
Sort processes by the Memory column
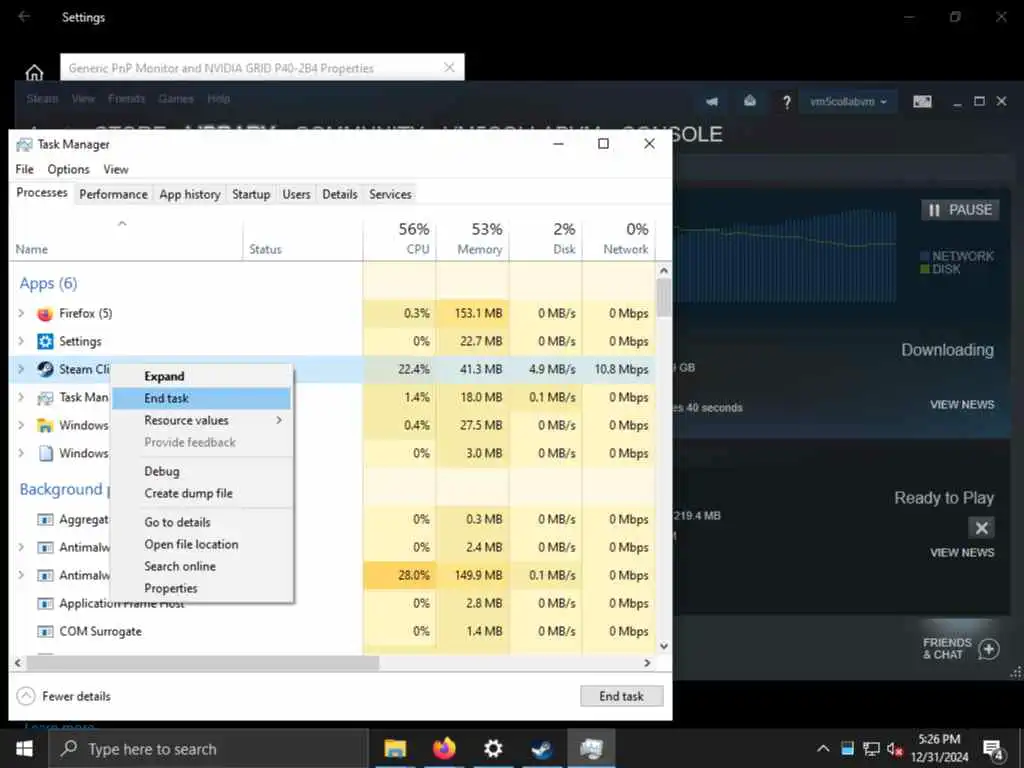[x=473, y=238]
